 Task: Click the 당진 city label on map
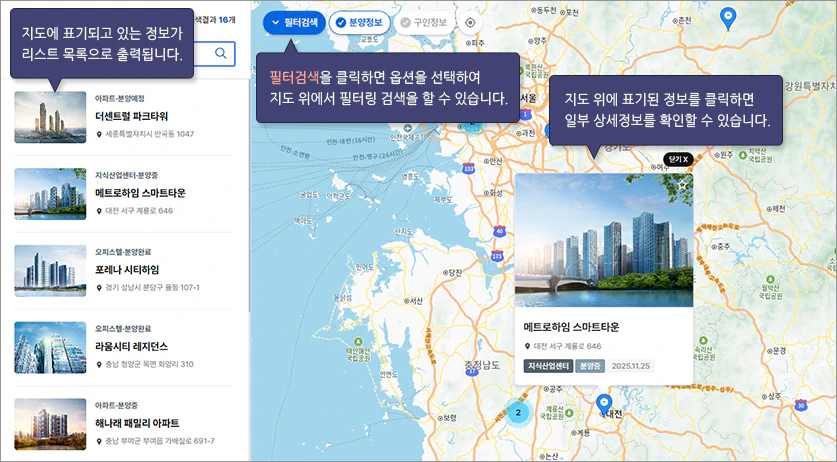(453, 273)
